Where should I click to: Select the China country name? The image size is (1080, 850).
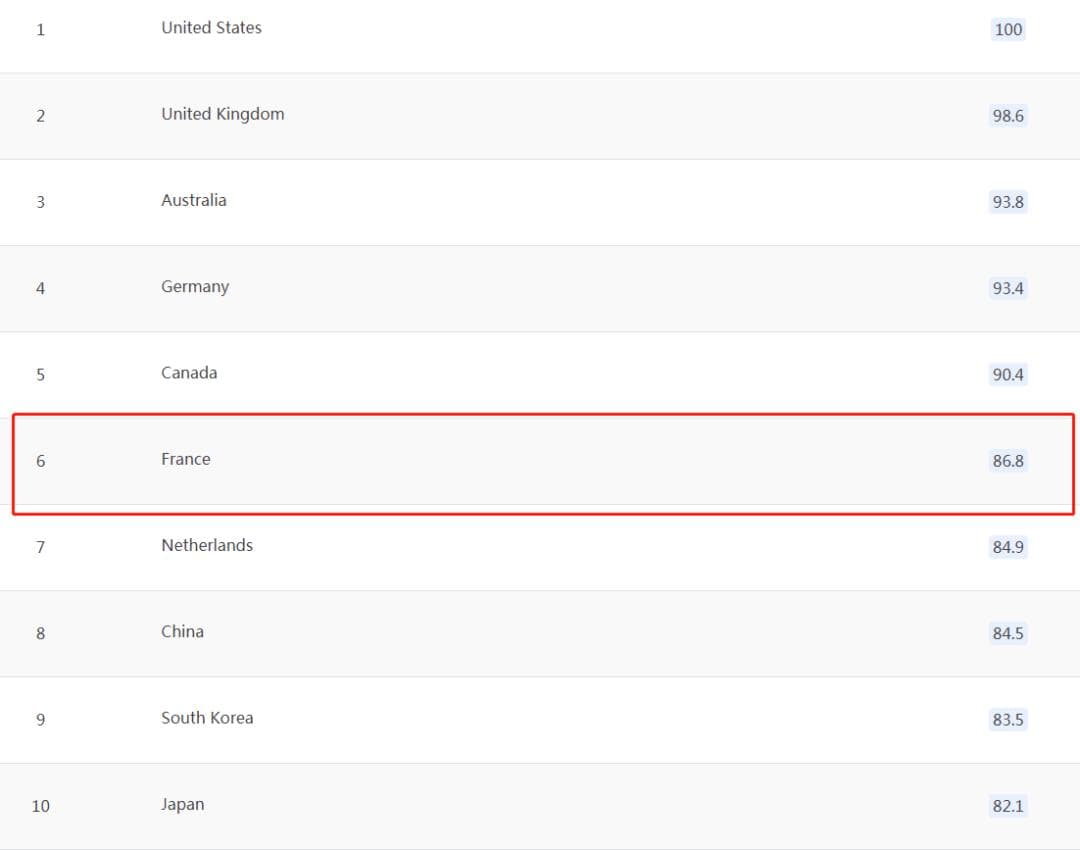point(183,632)
